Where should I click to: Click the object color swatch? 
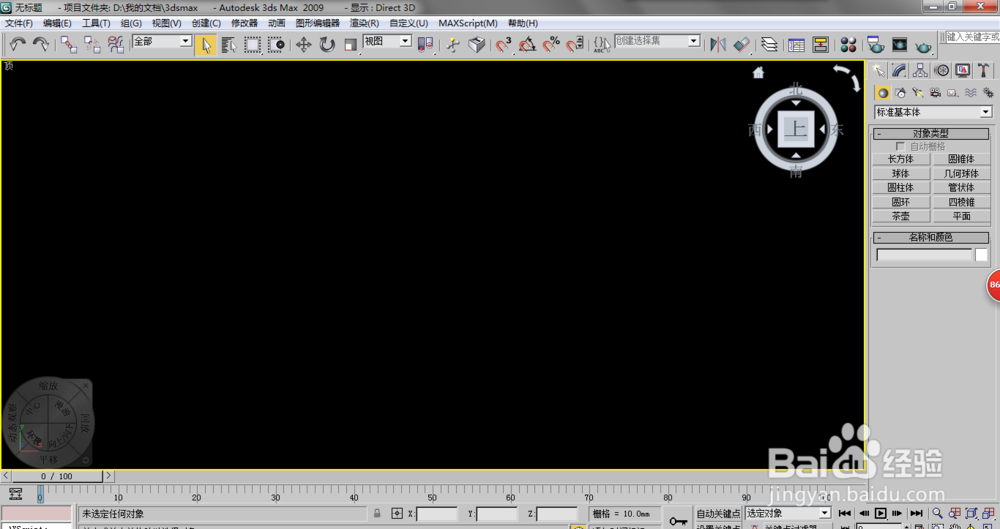982,255
